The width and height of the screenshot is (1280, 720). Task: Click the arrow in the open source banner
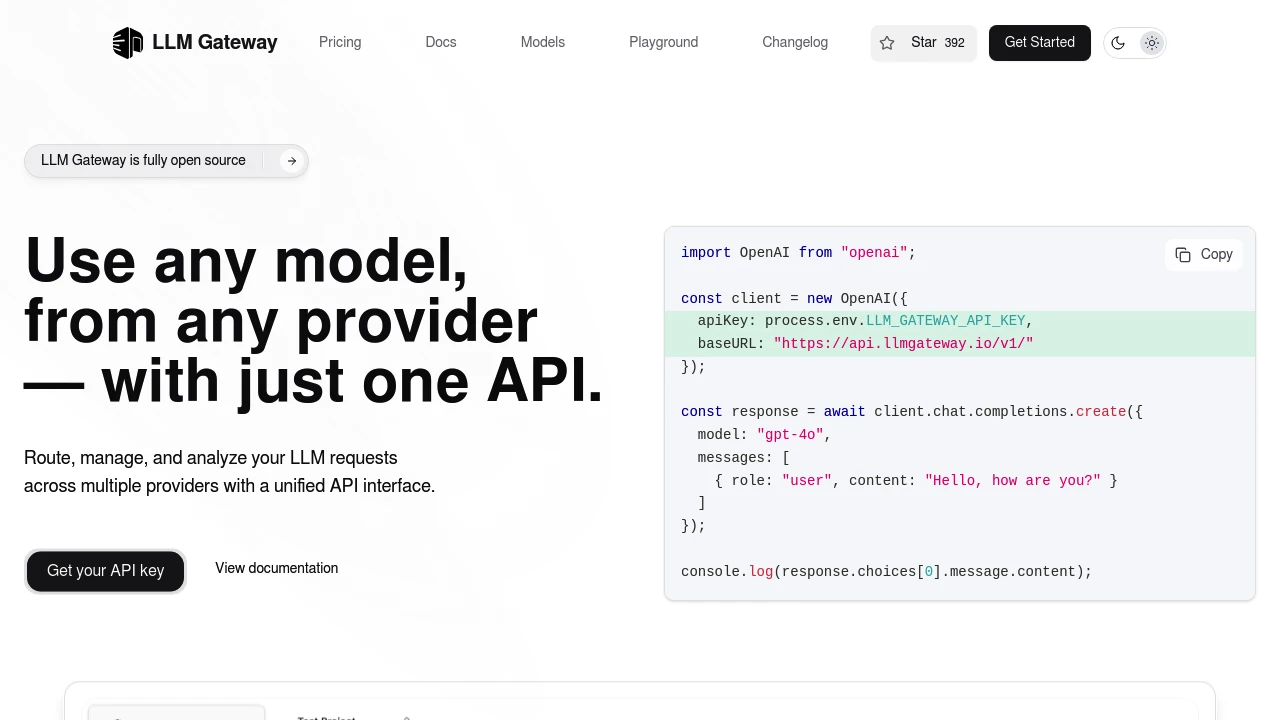[x=291, y=161]
